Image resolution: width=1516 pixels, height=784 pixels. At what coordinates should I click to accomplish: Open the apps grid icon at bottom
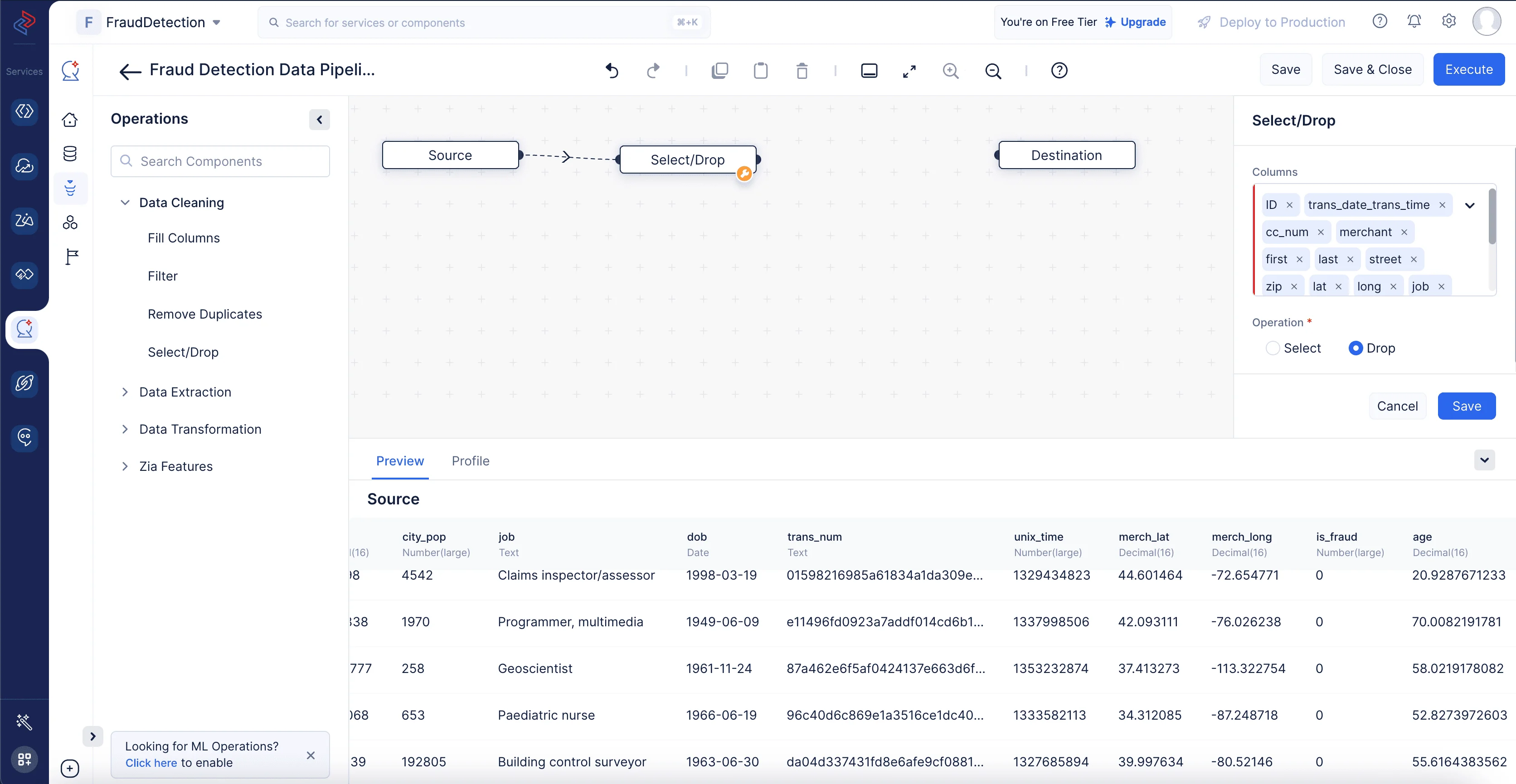click(x=24, y=759)
